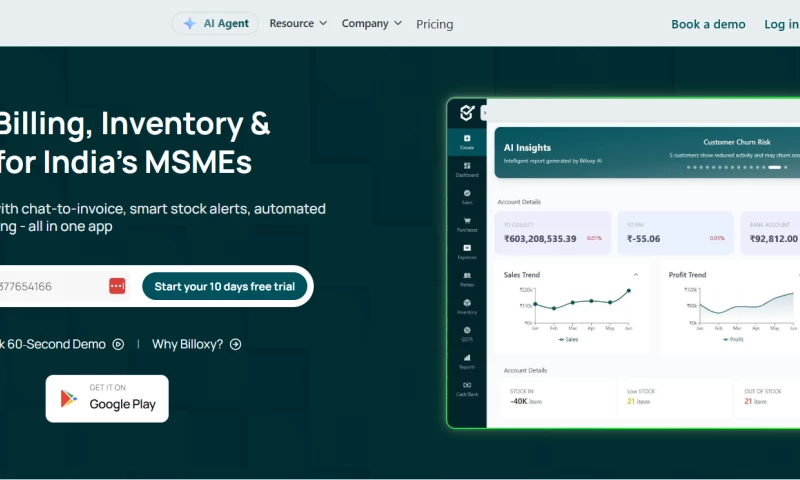Open the Why Billoxy? link
This screenshot has height=480, width=800.
pos(196,344)
